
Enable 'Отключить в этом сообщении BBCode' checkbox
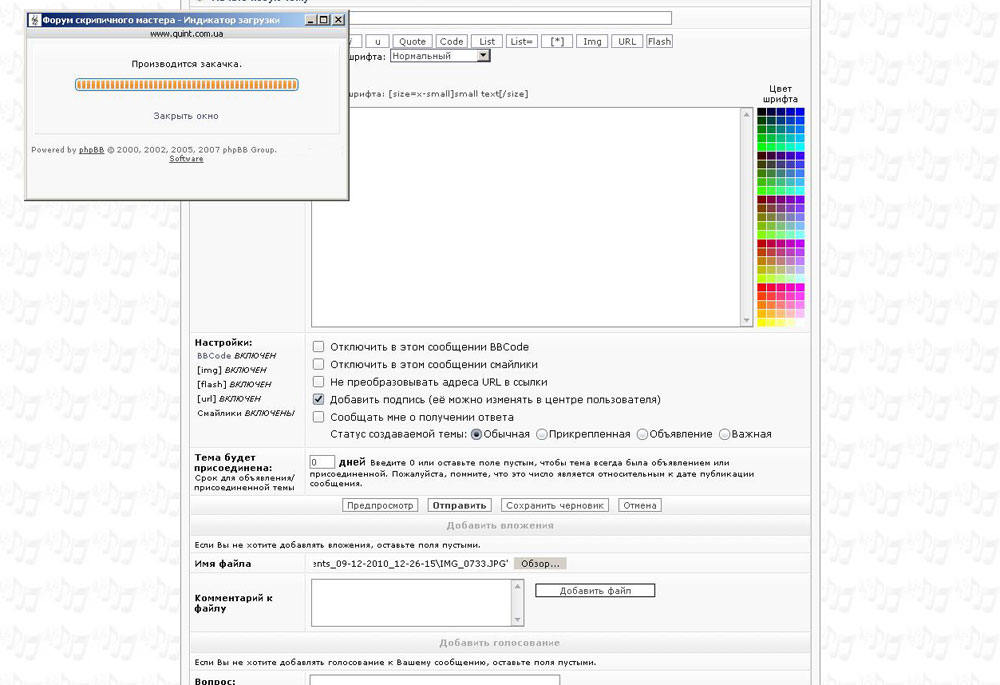click(318, 347)
